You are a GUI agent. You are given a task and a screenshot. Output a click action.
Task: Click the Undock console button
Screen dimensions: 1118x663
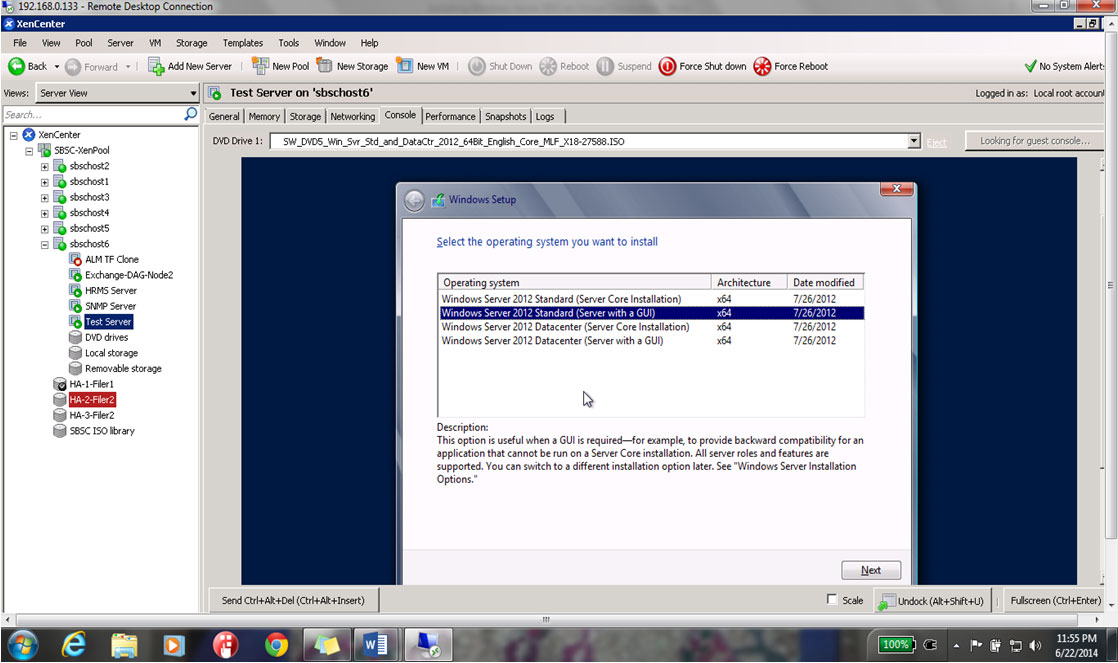click(x=931, y=601)
